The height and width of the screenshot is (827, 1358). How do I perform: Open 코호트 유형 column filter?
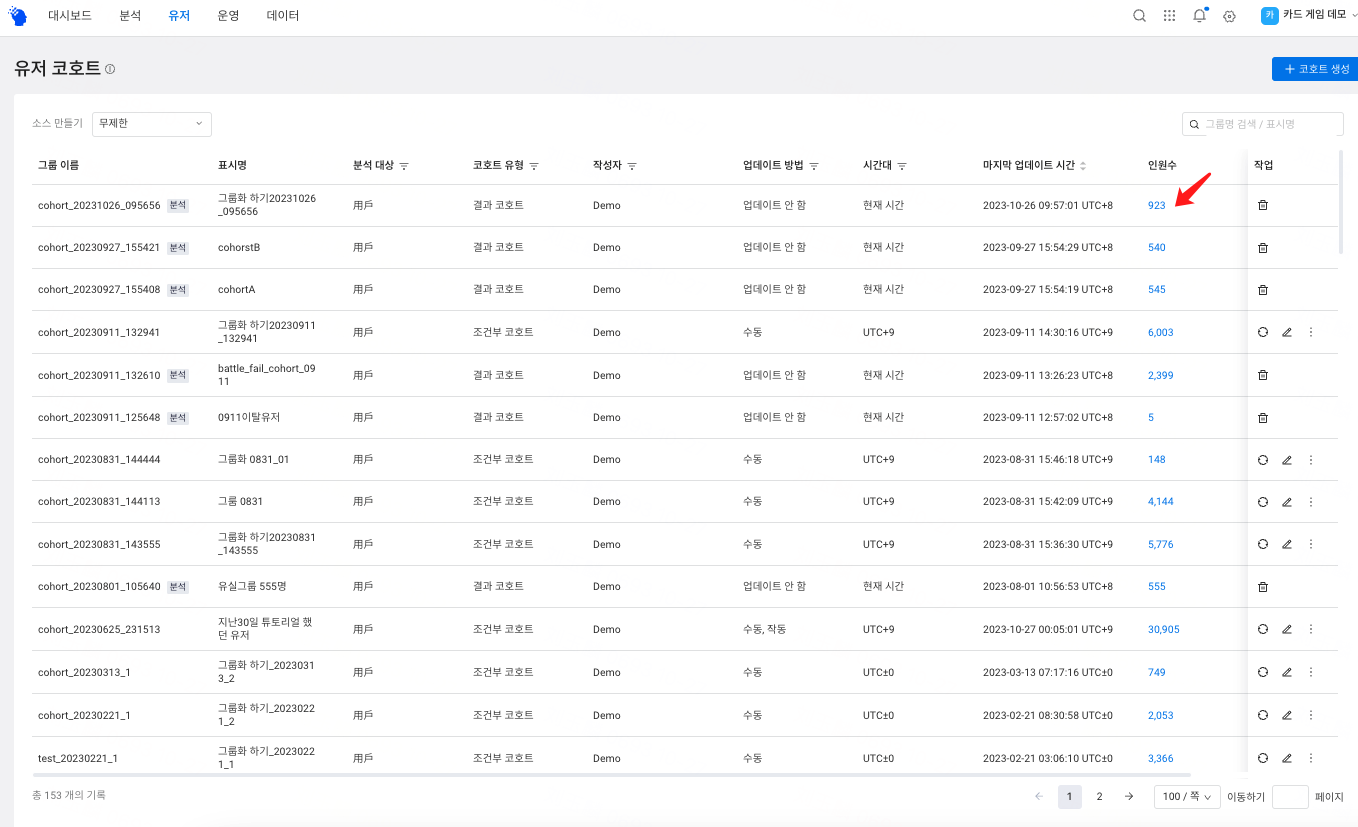click(x=534, y=165)
